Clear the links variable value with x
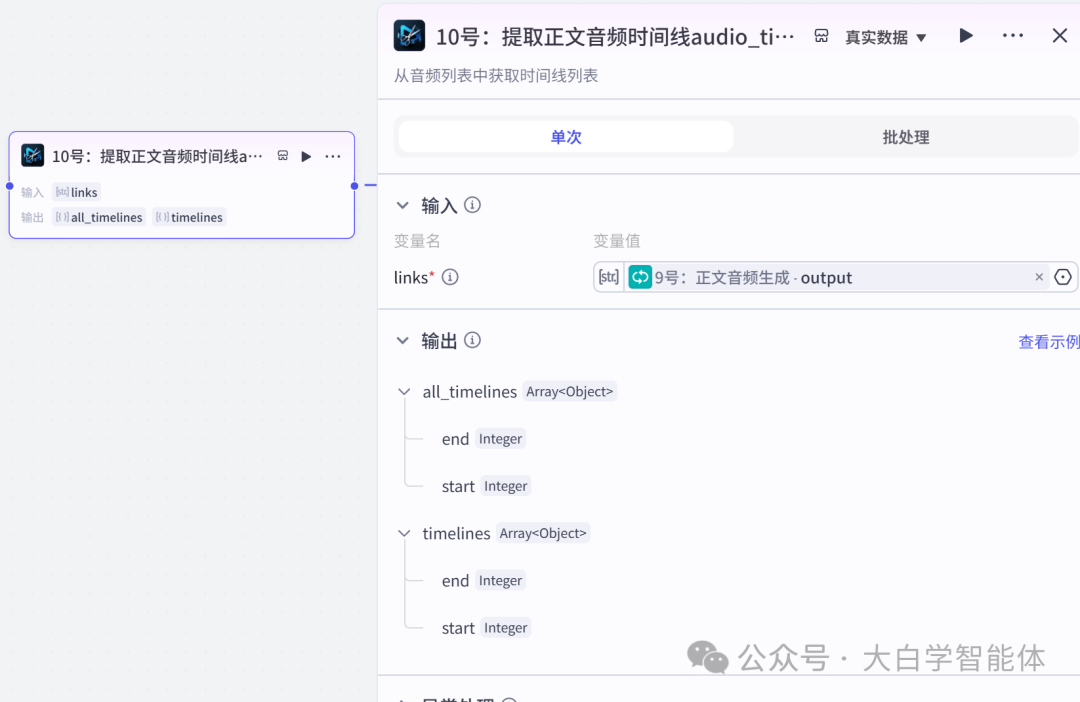Image resolution: width=1080 pixels, height=702 pixels. (x=1039, y=277)
